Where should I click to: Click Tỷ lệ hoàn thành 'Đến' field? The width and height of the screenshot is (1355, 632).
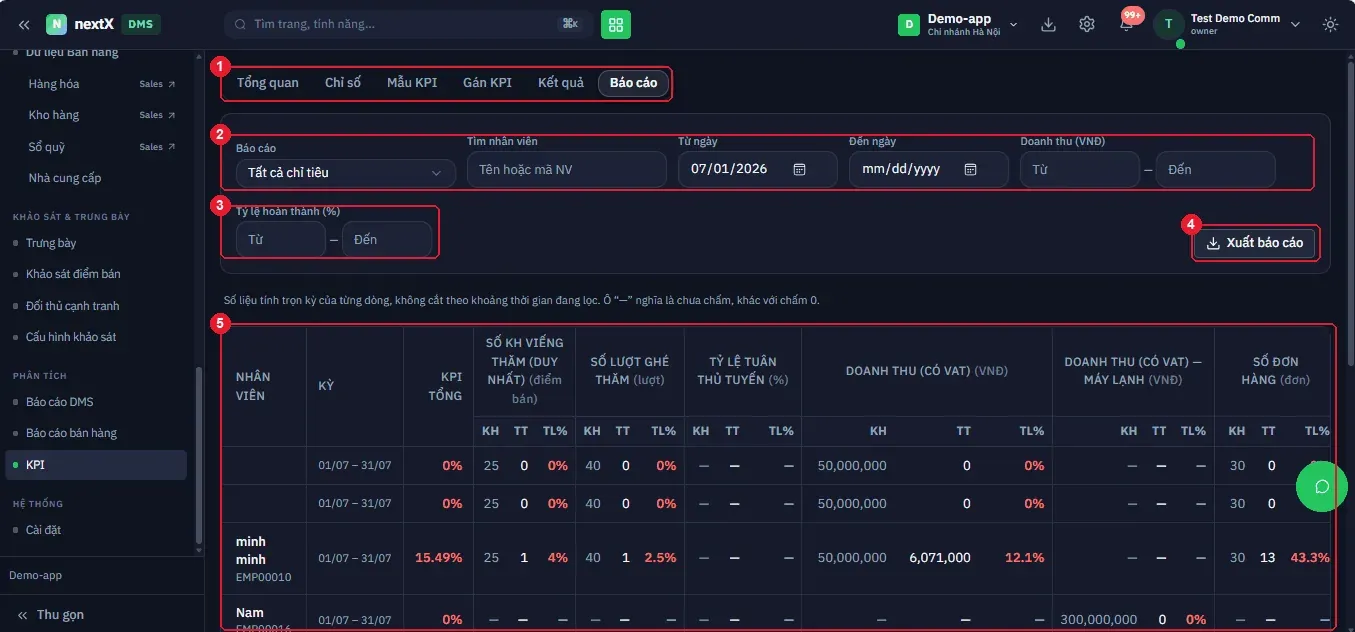point(387,240)
